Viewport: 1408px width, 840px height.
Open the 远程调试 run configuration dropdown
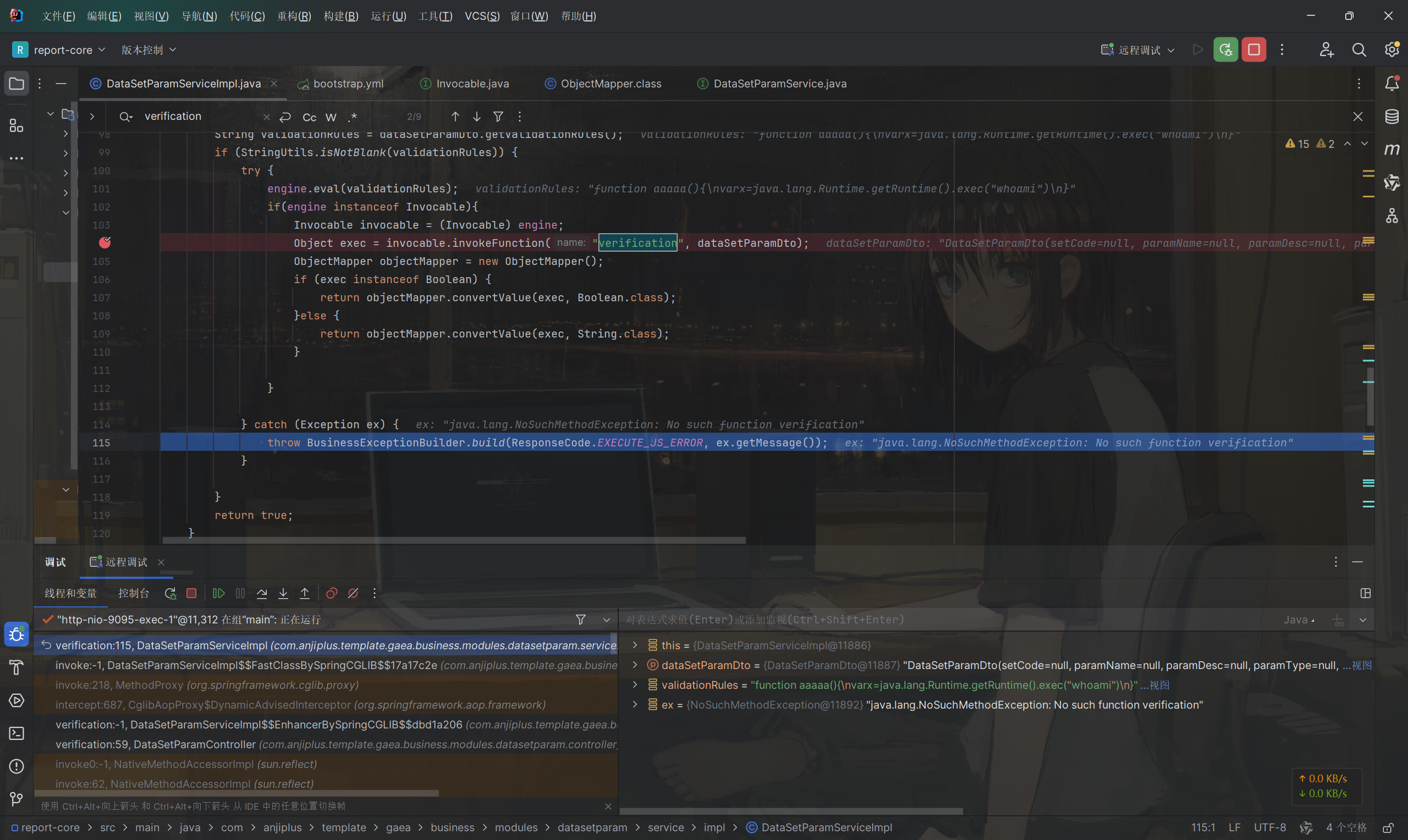tap(1137, 50)
